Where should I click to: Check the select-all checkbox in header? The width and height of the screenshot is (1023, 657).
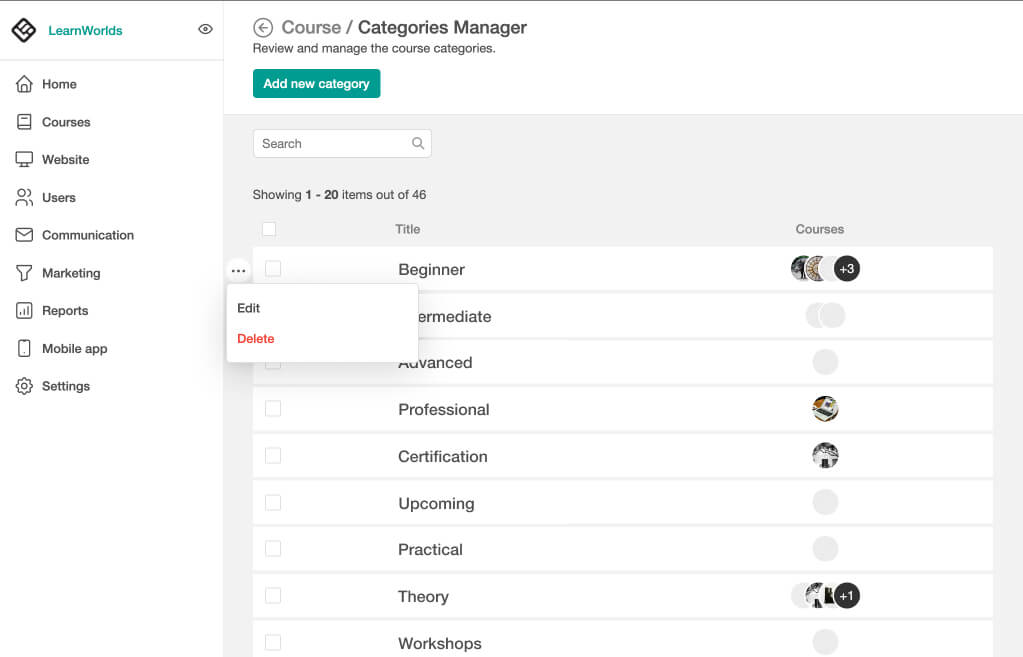(269, 229)
